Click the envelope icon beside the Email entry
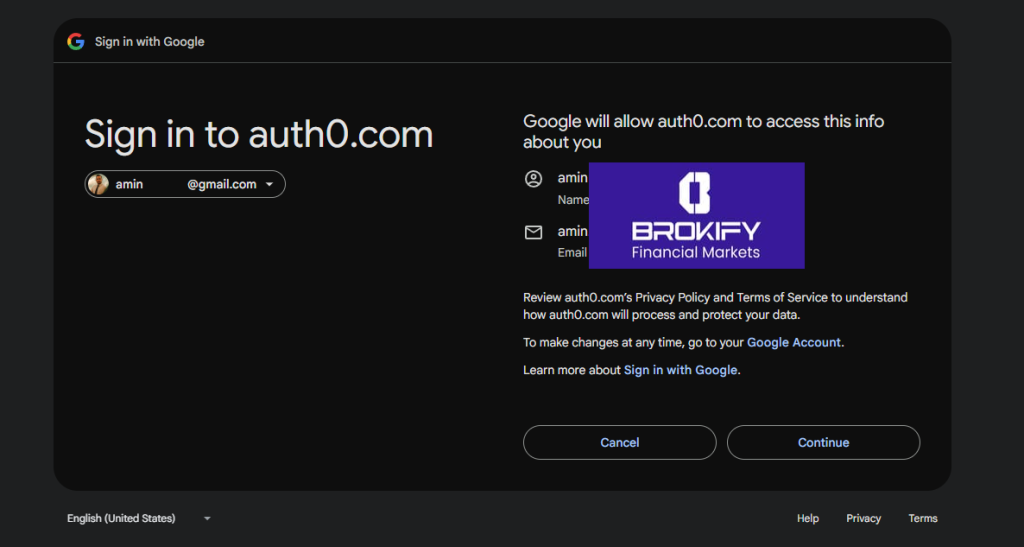Viewport: 1024px width, 547px height. point(534,232)
